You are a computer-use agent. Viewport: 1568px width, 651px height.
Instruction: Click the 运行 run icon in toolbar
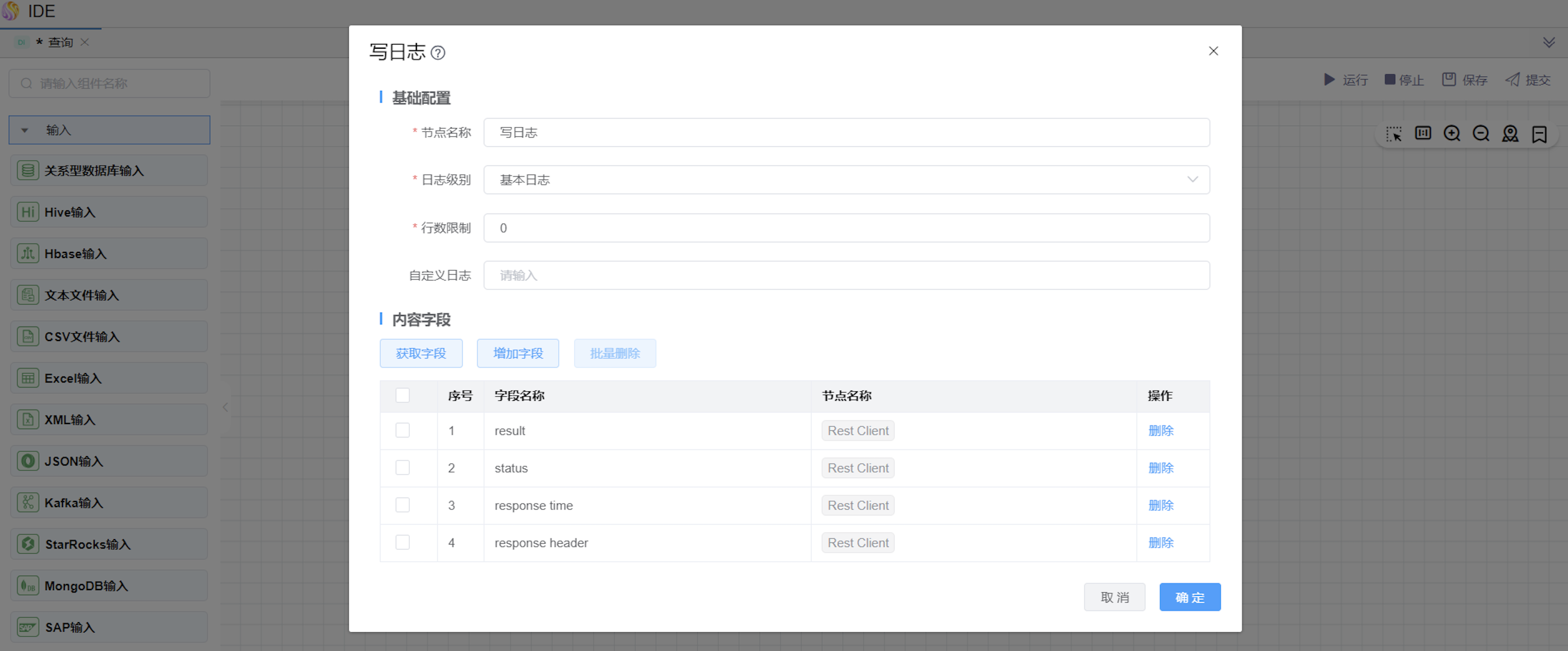coord(1329,80)
